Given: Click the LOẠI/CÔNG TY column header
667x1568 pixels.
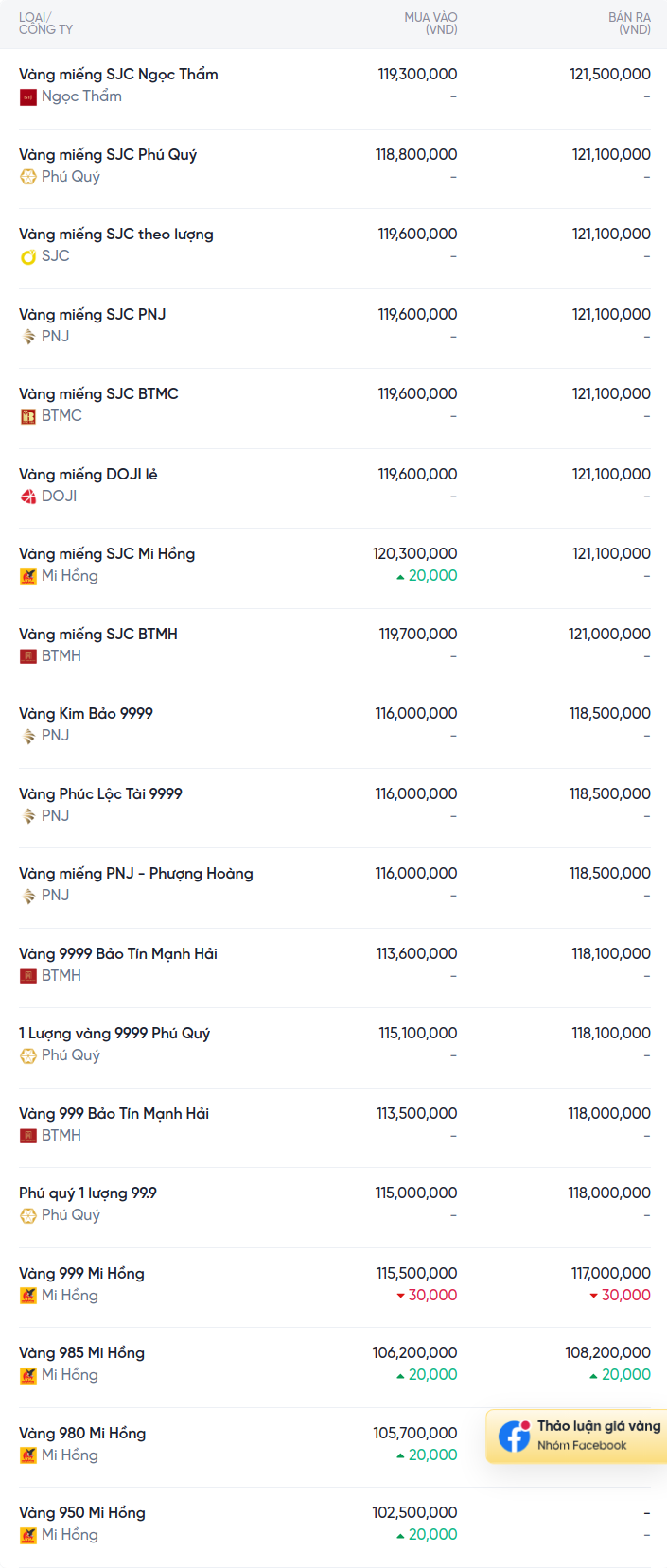Looking at the screenshot, I should pyautogui.click(x=45, y=24).
